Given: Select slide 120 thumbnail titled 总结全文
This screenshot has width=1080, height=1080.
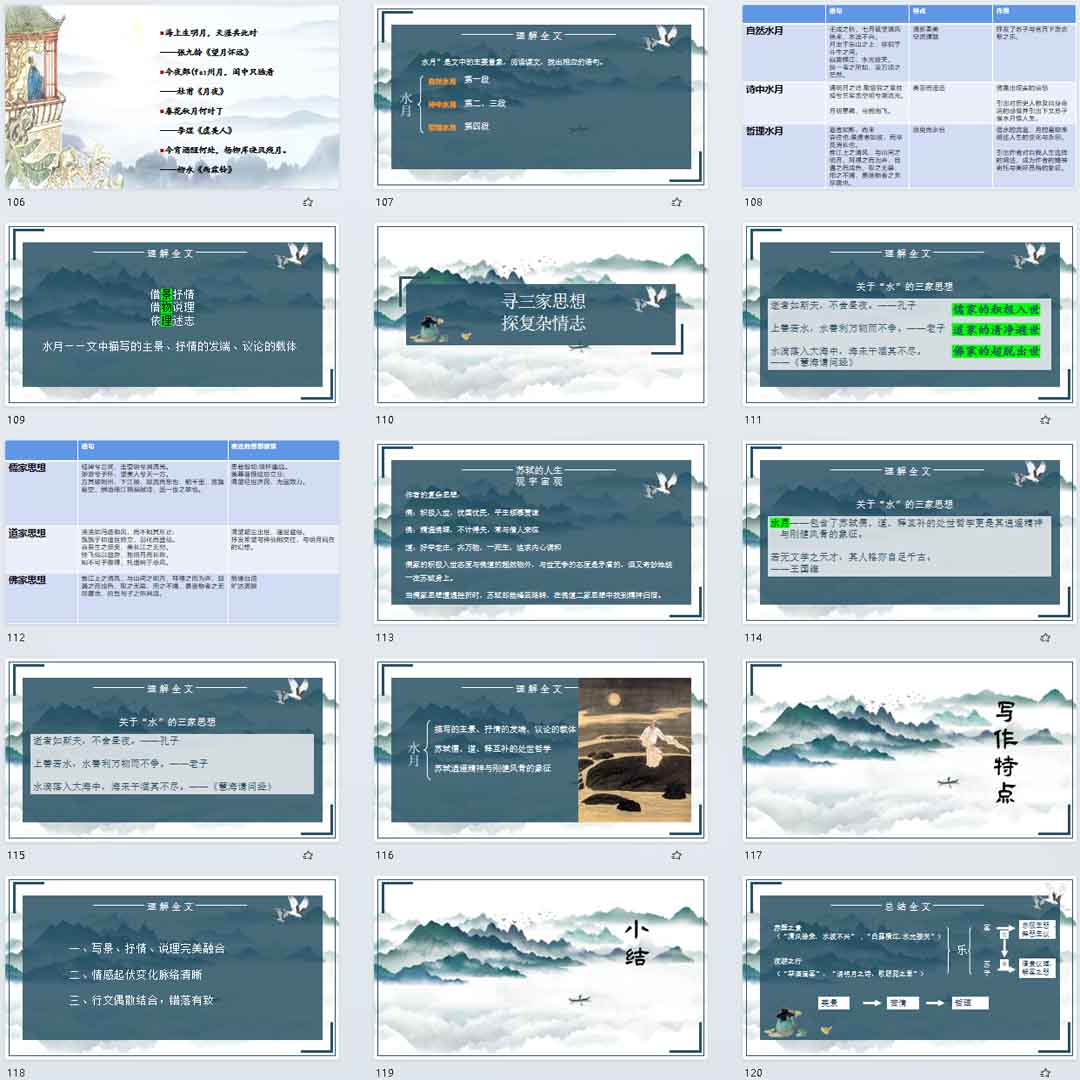Looking at the screenshot, I should [x=909, y=968].
